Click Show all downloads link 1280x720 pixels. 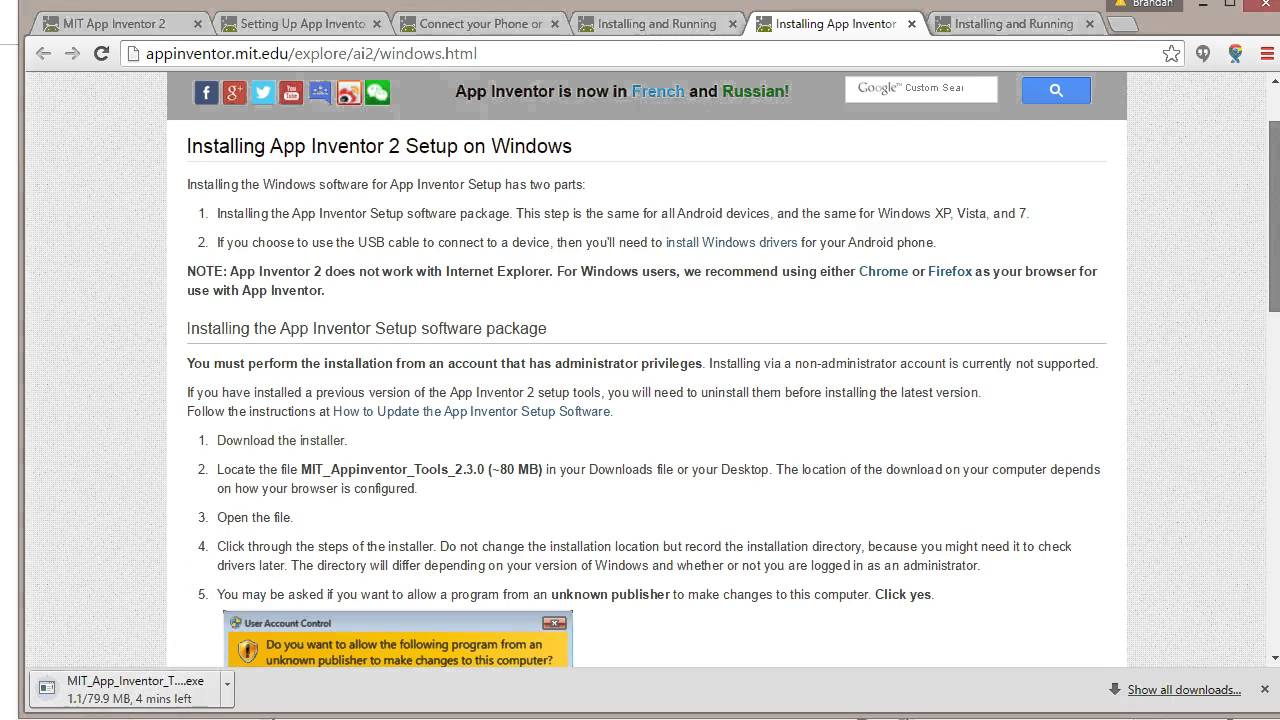tap(1184, 690)
